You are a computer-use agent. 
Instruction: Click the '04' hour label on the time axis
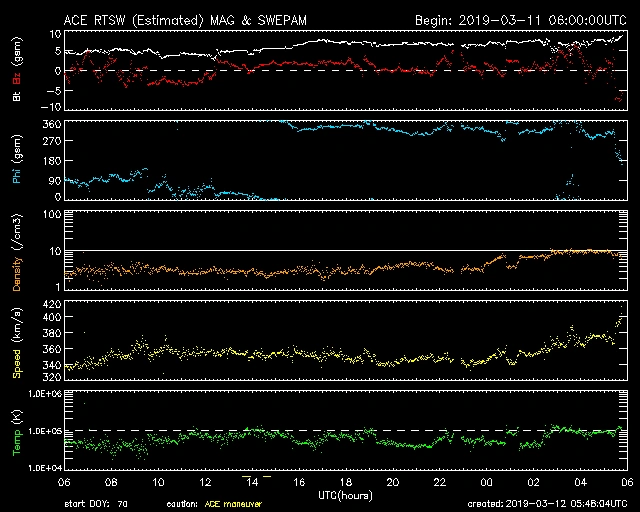[580, 482]
